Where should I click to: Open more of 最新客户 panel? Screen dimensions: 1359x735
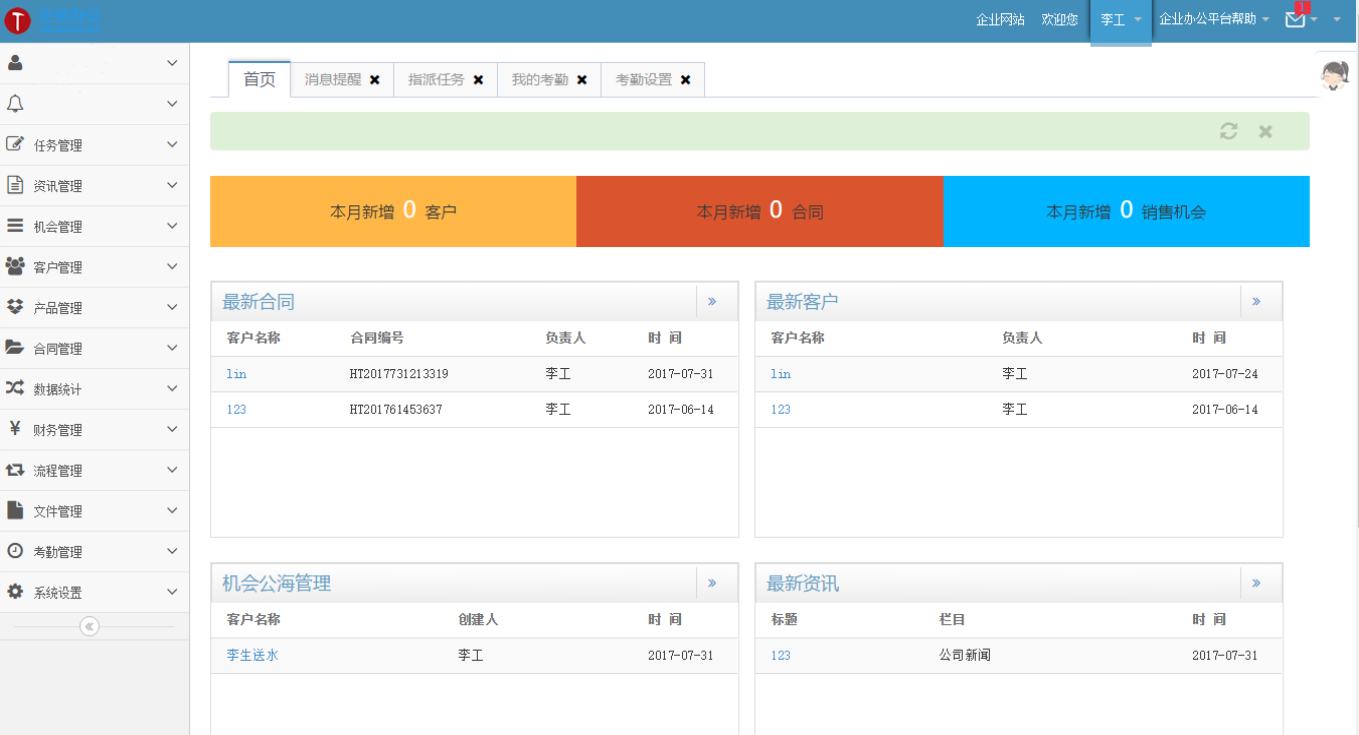pos(1256,301)
